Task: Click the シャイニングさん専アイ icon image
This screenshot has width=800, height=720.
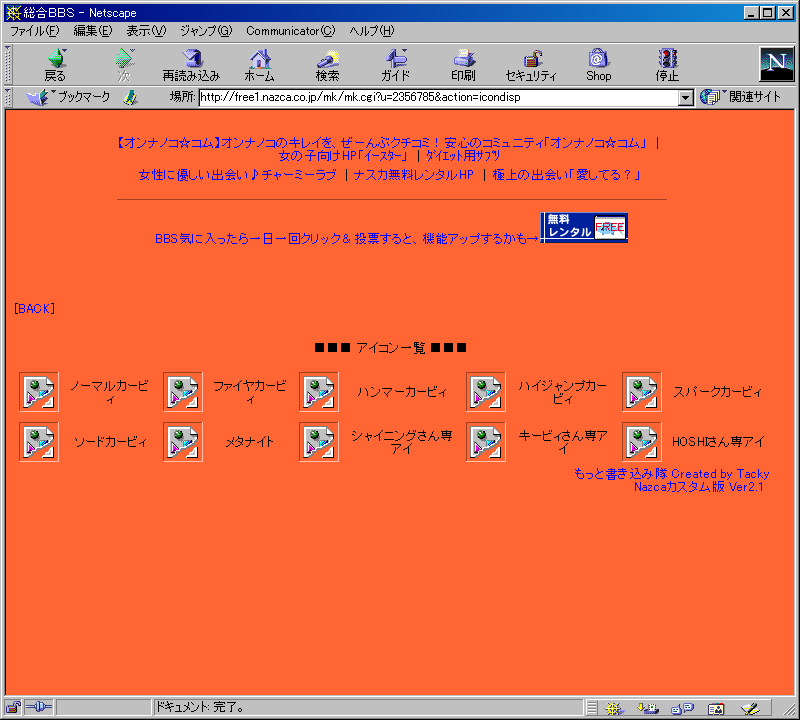Action: pos(319,442)
